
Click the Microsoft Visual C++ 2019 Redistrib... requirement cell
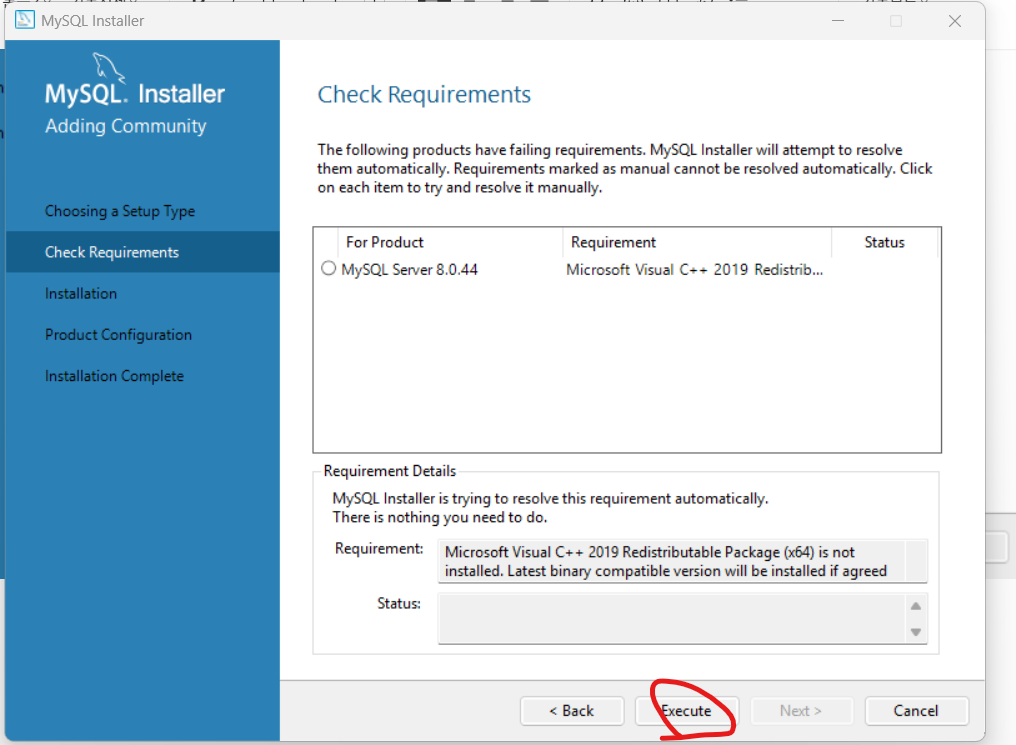[x=695, y=269]
